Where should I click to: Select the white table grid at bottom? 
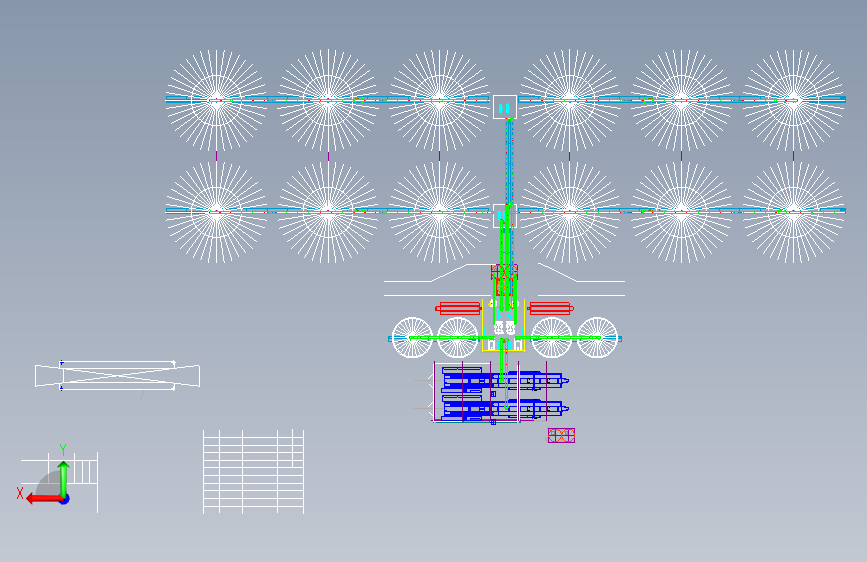(x=253, y=472)
